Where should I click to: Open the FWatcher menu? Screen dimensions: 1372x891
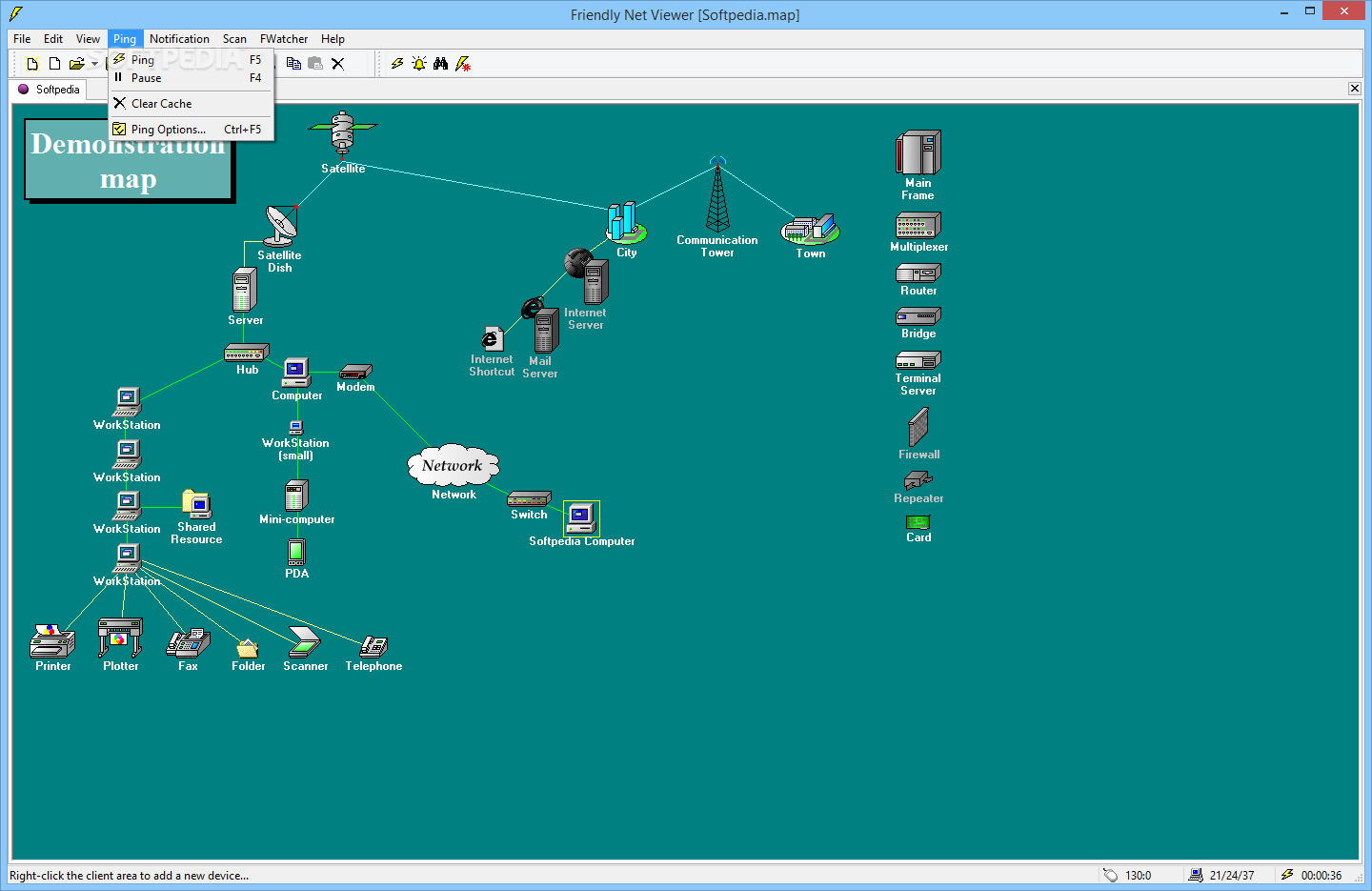click(284, 39)
